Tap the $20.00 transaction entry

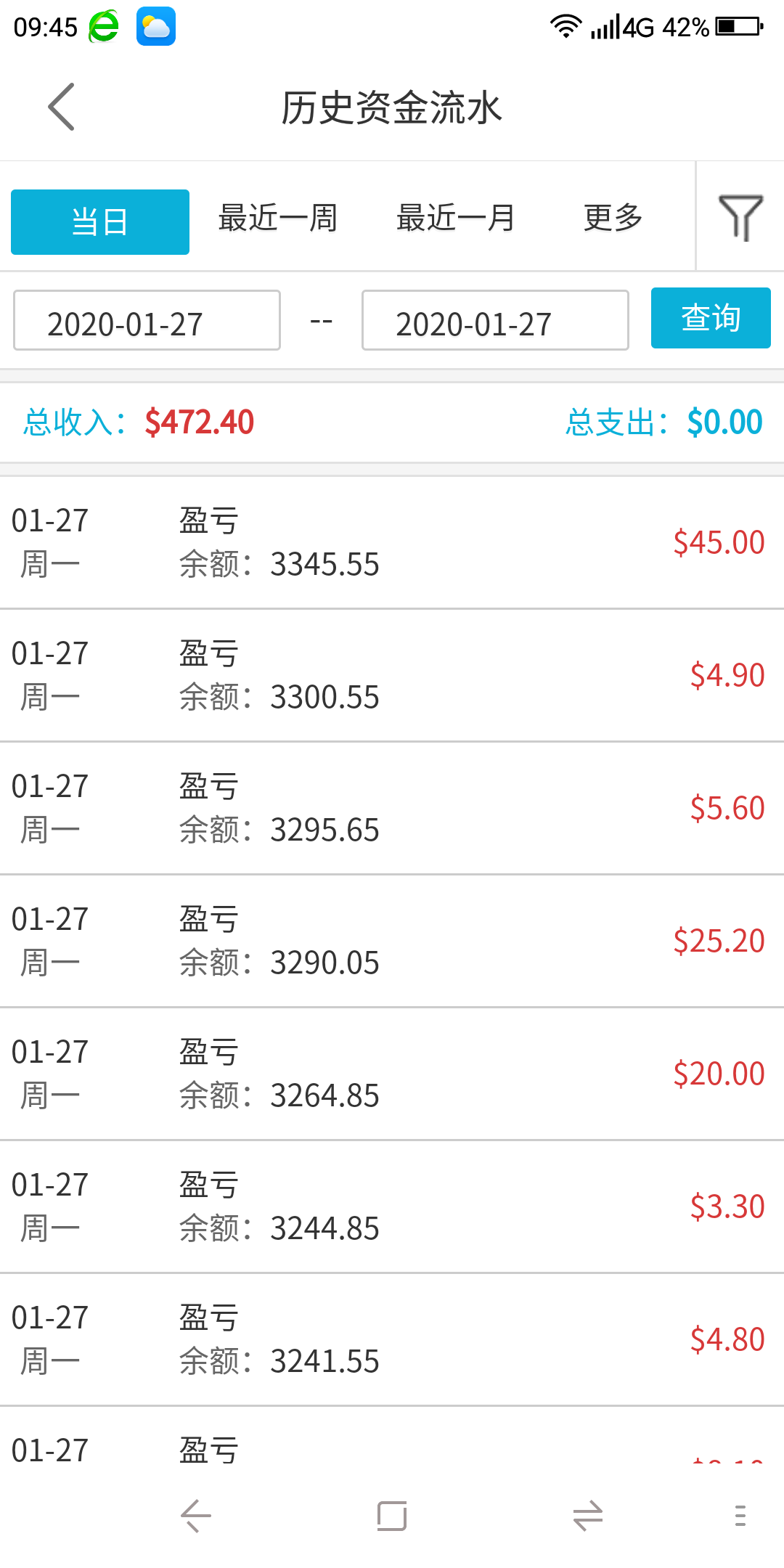click(x=392, y=1074)
